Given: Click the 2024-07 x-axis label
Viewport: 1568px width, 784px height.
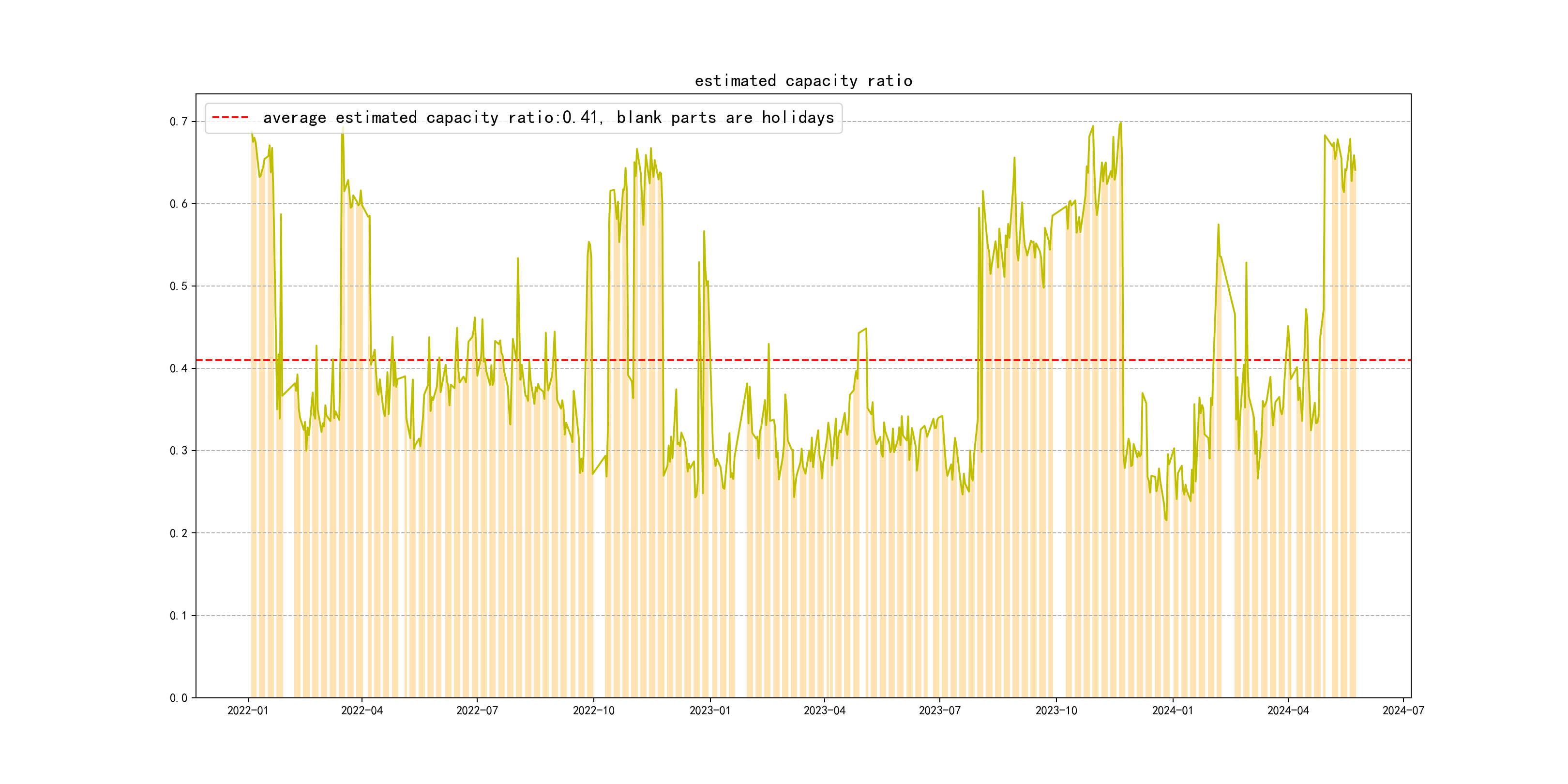Looking at the screenshot, I should (x=1403, y=710).
